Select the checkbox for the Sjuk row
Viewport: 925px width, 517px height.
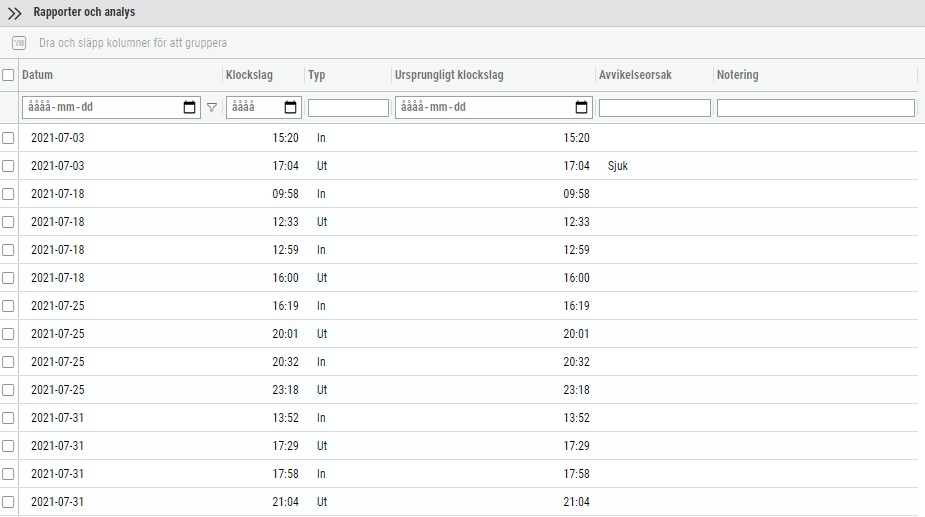8,166
